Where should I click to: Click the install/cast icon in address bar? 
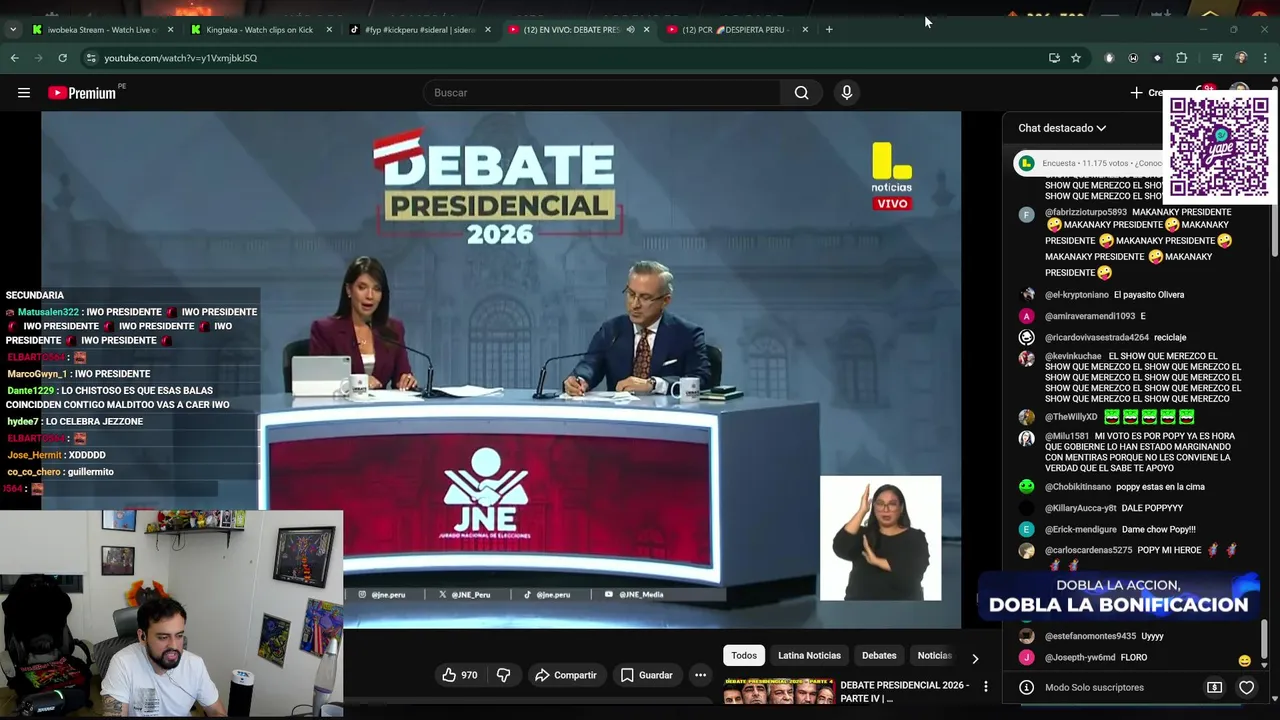pos(1054,58)
